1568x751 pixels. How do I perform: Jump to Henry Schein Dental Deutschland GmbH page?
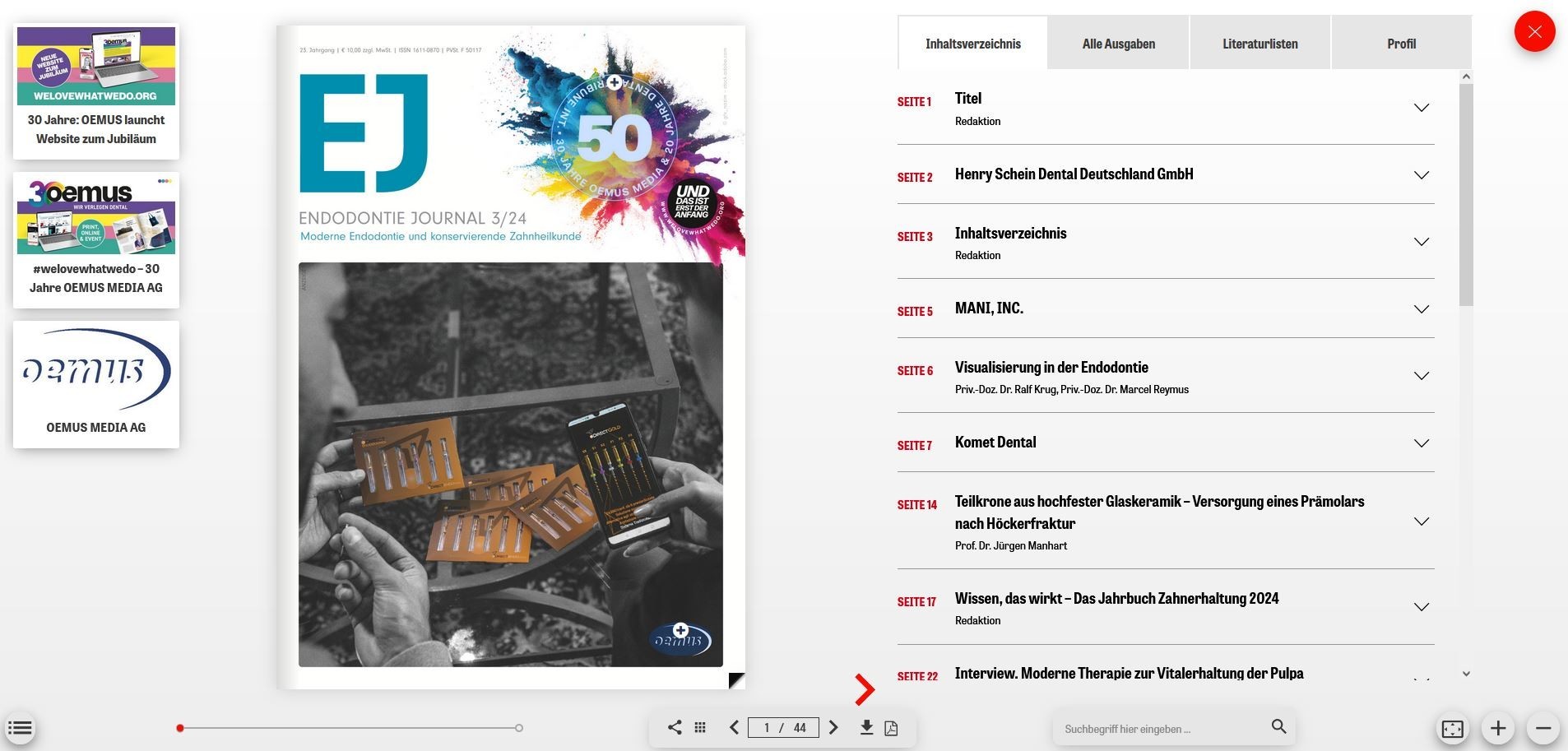[x=1074, y=174]
